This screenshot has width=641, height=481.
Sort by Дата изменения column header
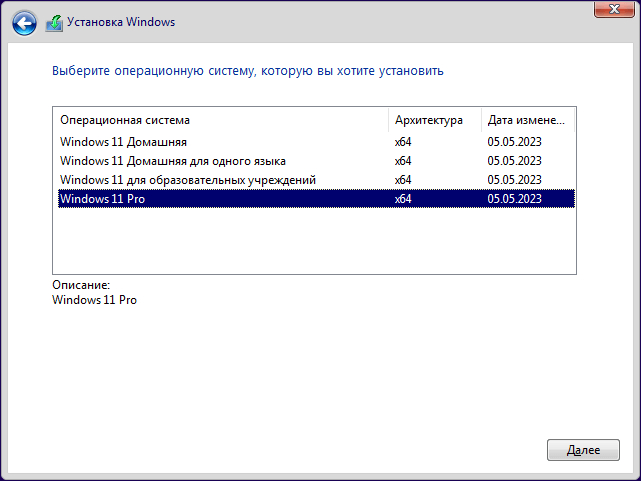point(526,121)
